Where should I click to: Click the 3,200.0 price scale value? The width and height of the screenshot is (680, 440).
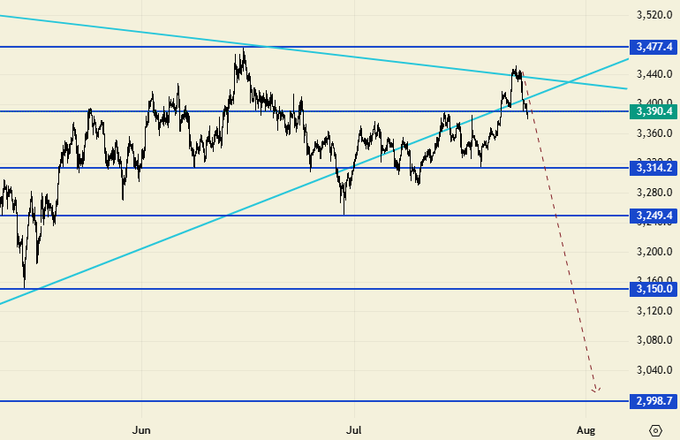click(x=654, y=252)
